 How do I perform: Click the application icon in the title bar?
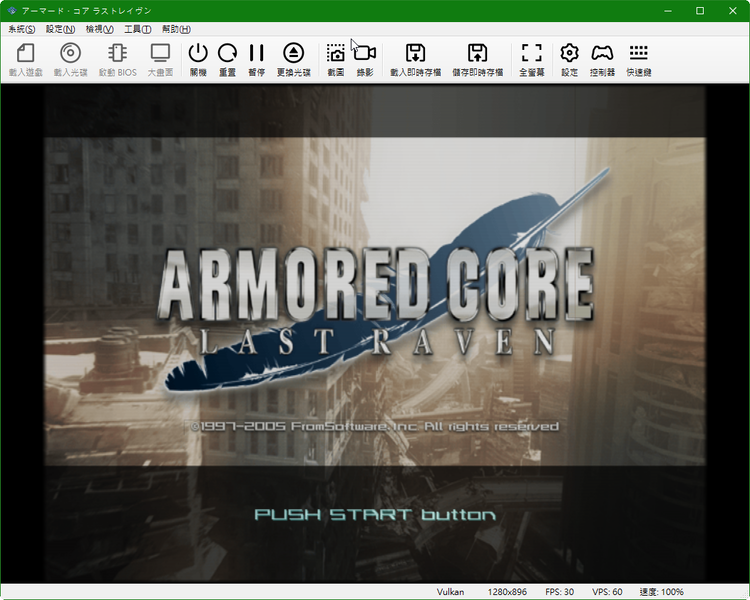click(11, 11)
